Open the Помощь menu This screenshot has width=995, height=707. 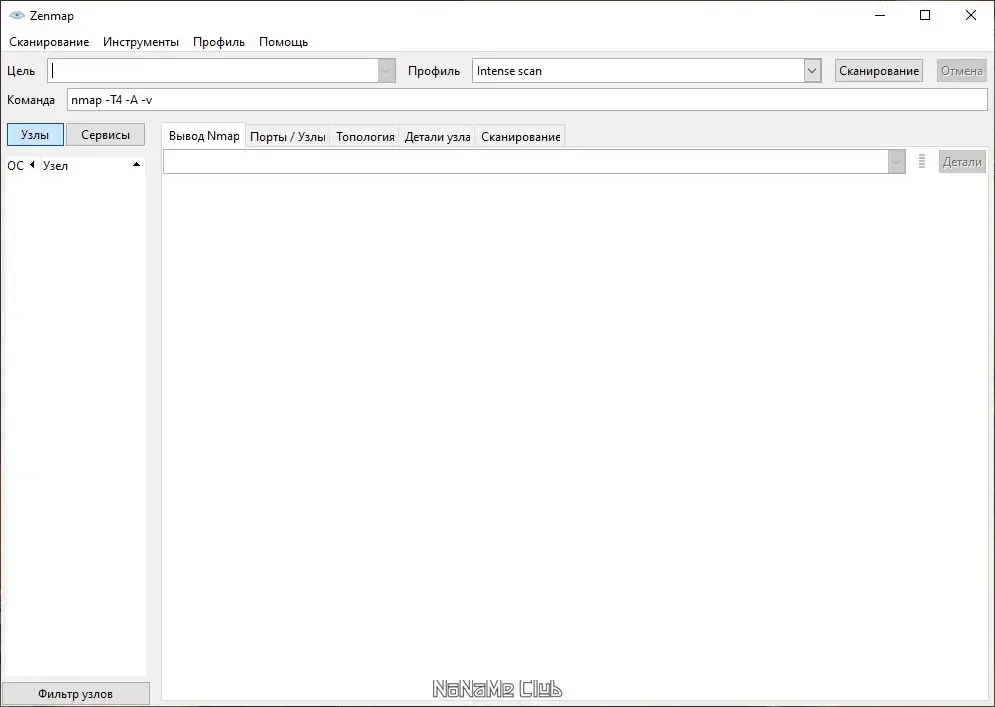tap(283, 42)
